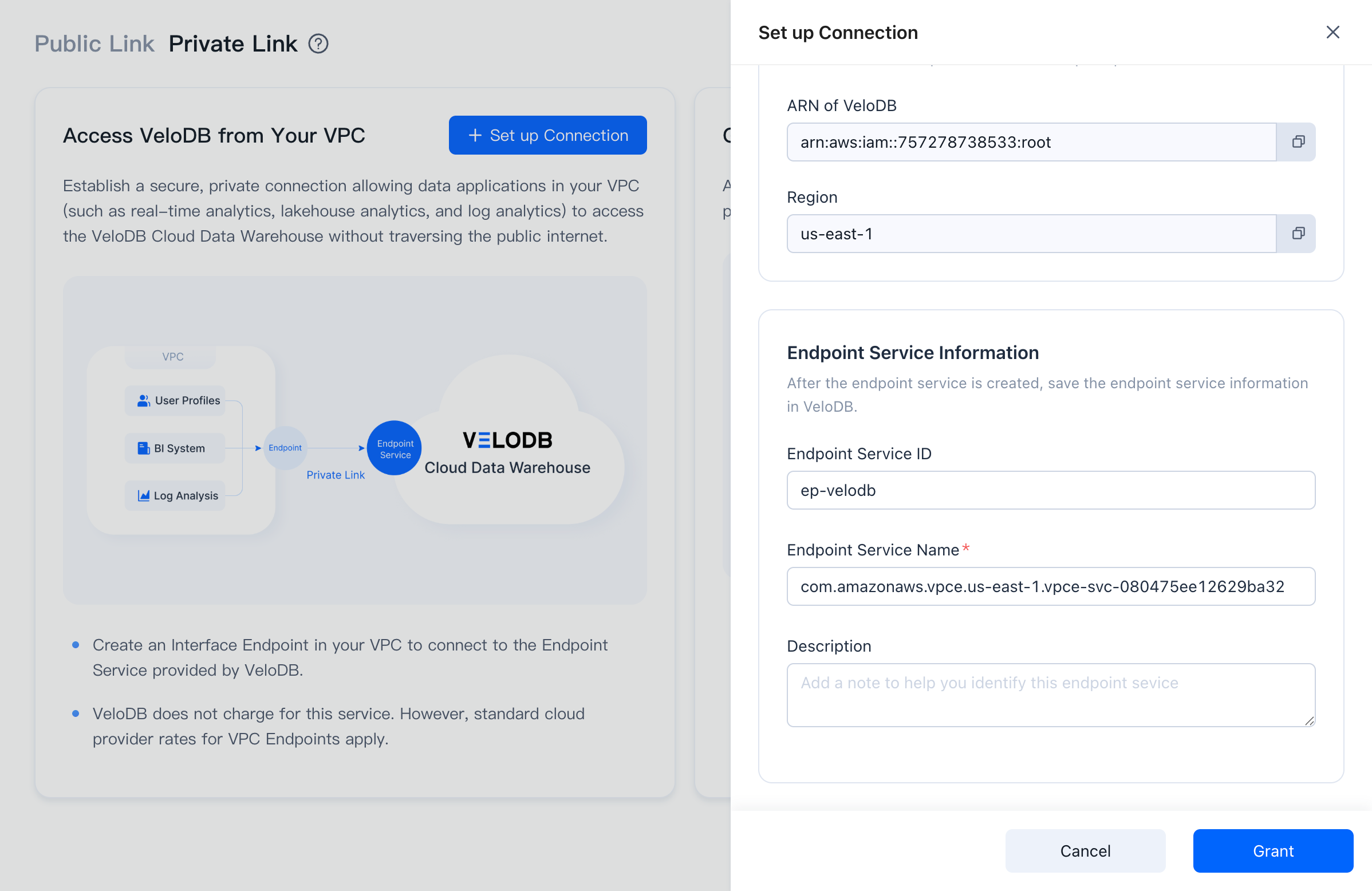Open Set up Connection dialog
This screenshot has height=891, width=1372.
(x=547, y=135)
